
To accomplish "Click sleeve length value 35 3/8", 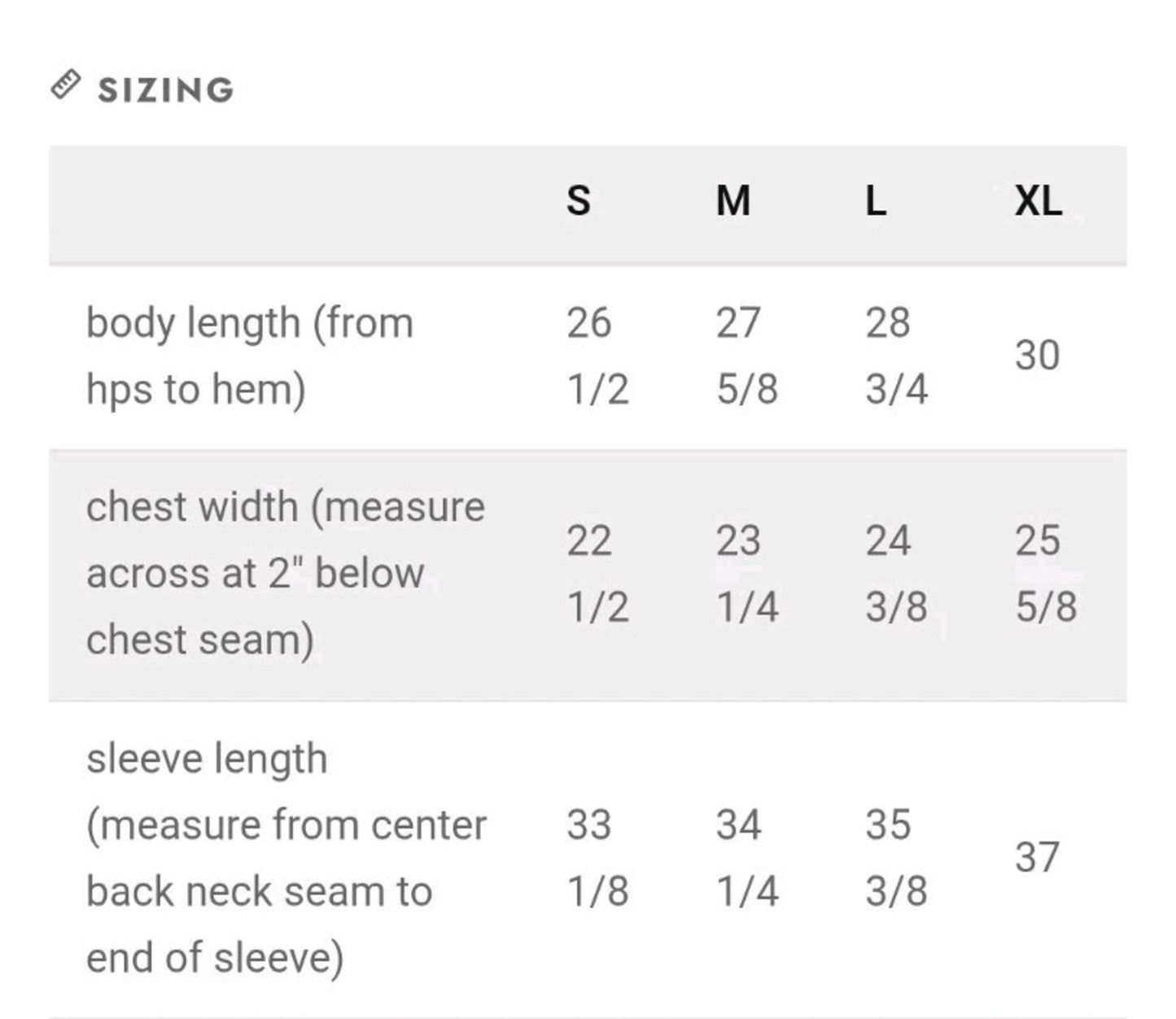I will (896, 858).
